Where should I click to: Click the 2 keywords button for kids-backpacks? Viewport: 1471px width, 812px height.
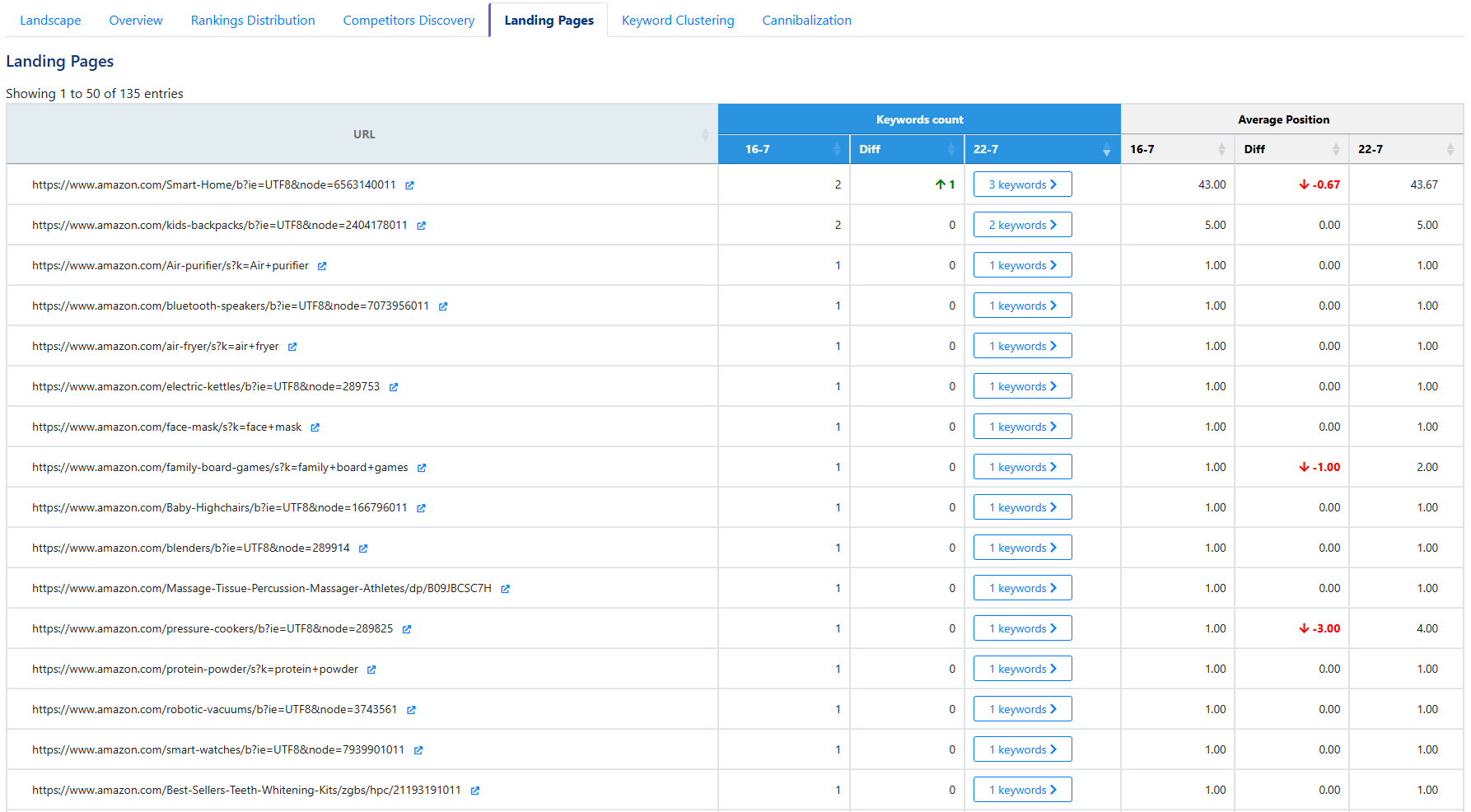tap(1022, 225)
